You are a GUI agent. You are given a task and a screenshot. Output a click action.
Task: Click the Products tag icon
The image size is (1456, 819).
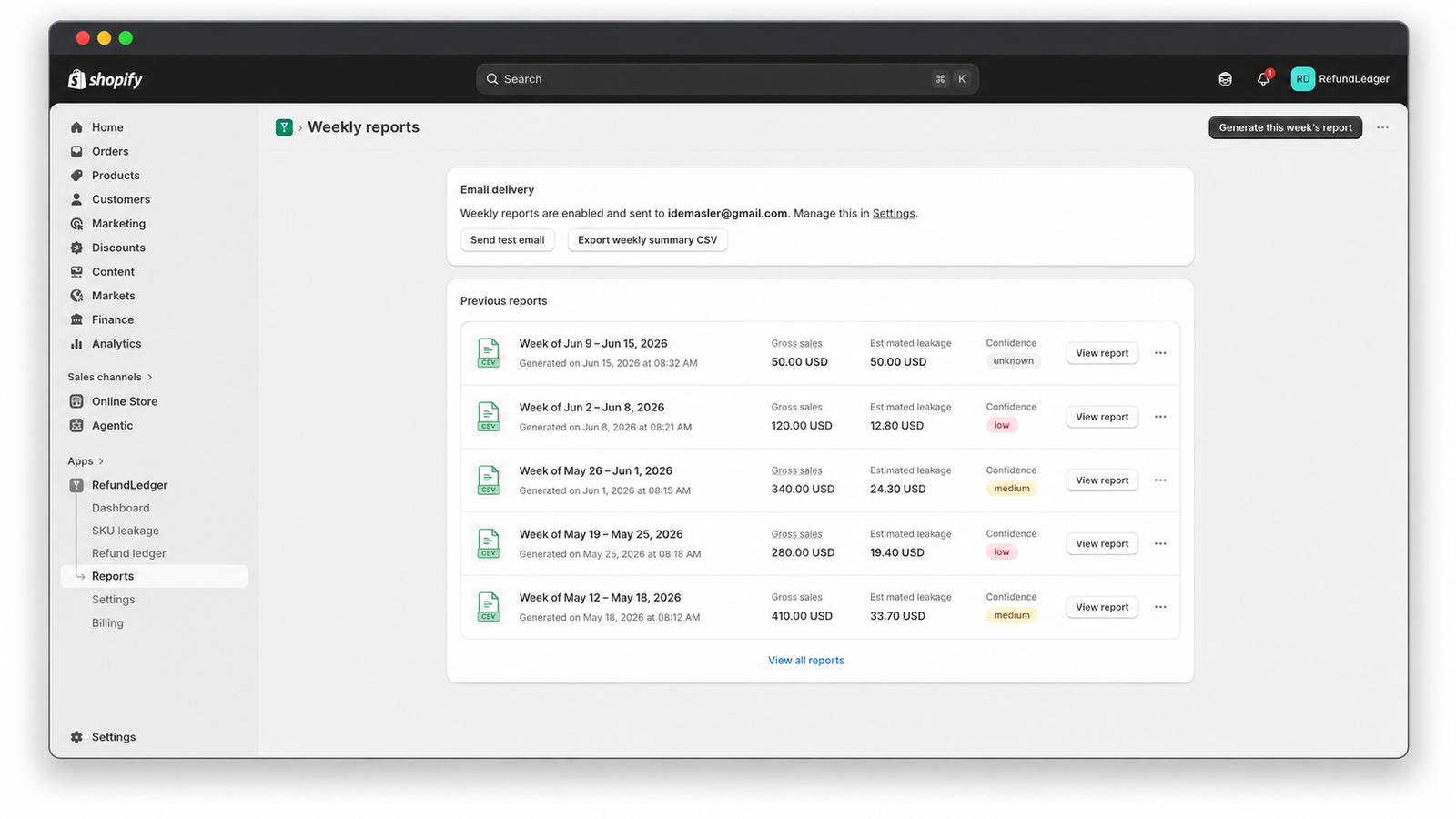tap(76, 176)
